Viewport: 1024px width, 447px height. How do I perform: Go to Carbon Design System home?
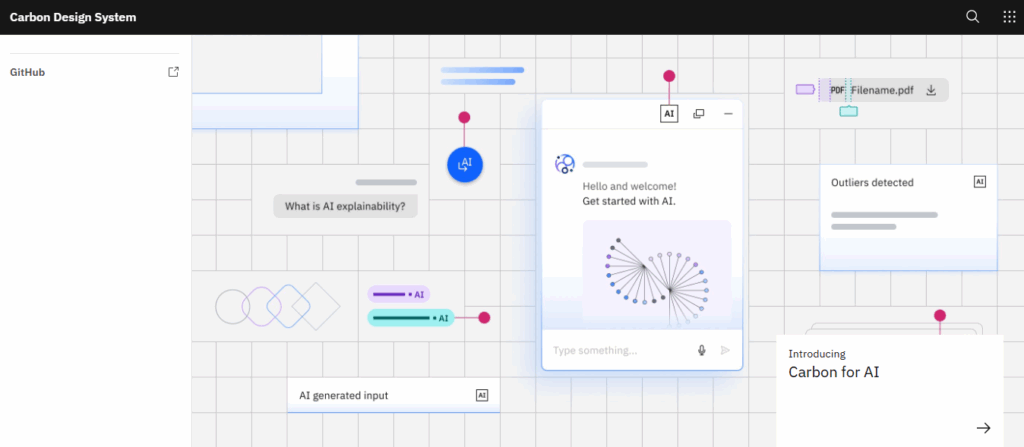[x=73, y=17]
